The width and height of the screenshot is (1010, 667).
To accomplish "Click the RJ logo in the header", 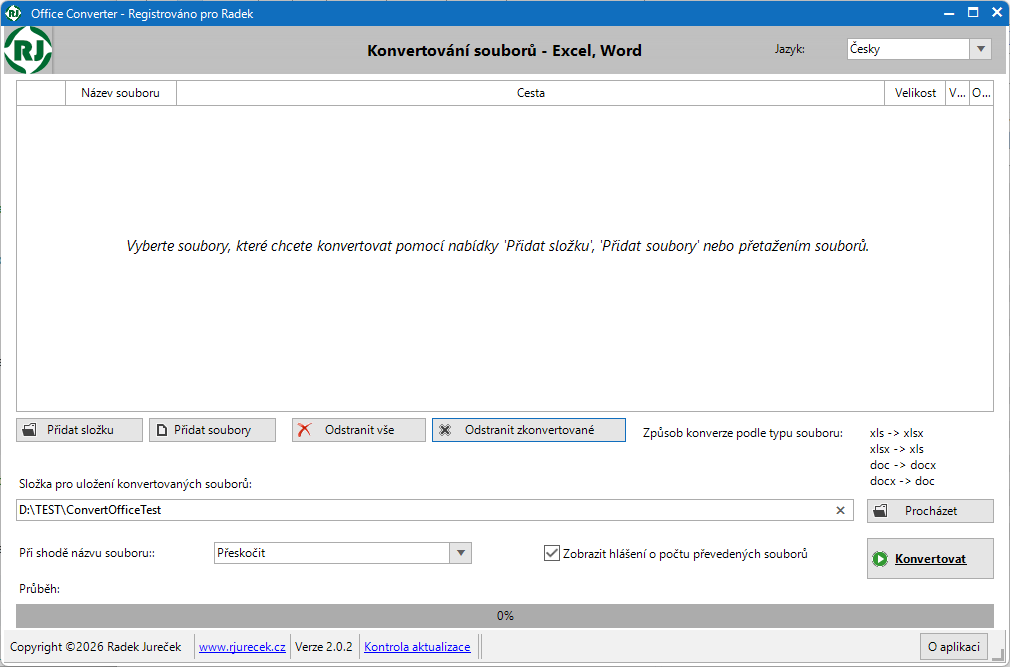I will 28,50.
